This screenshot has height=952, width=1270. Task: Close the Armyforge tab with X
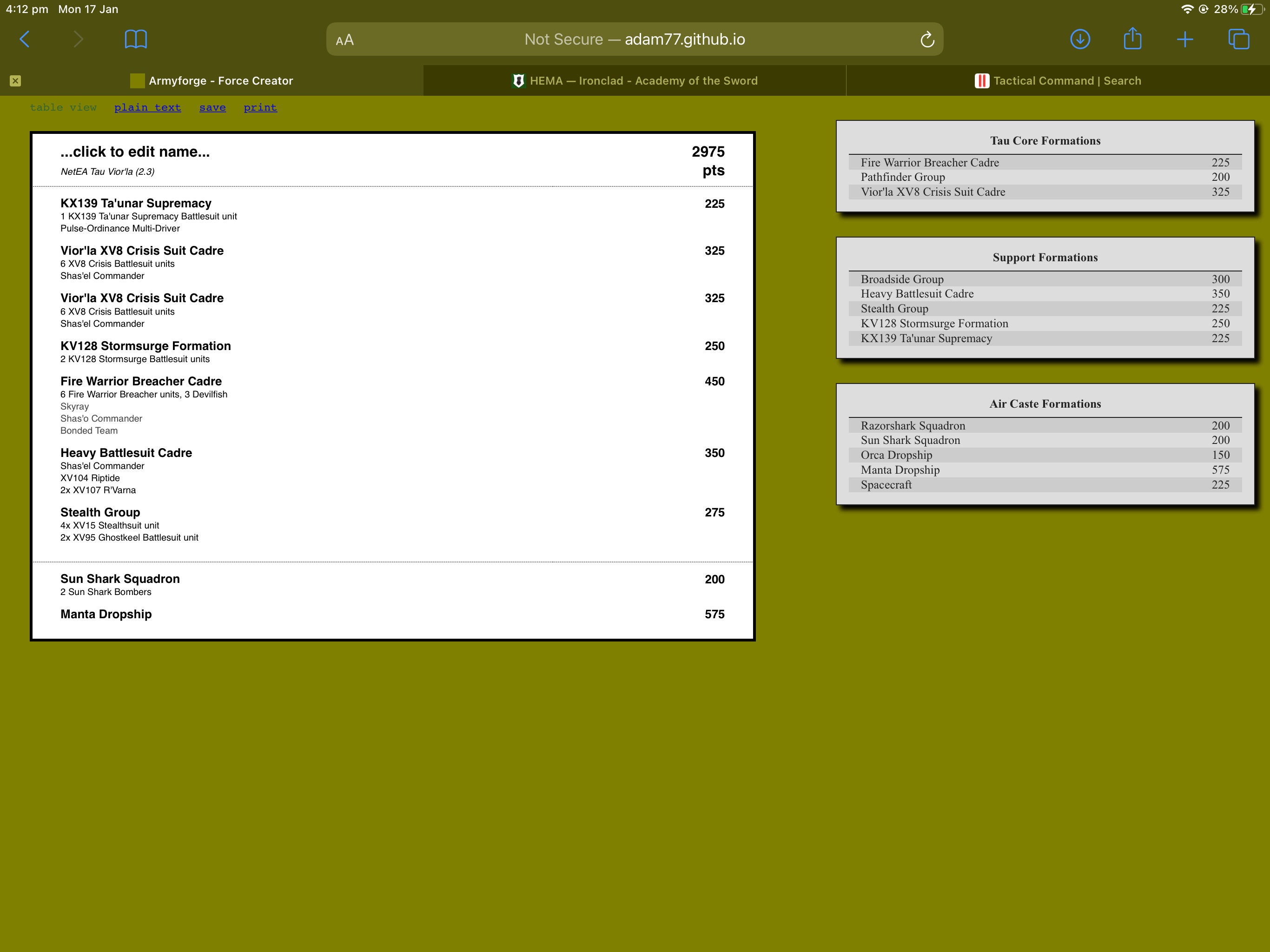click(x=15, y=81)
